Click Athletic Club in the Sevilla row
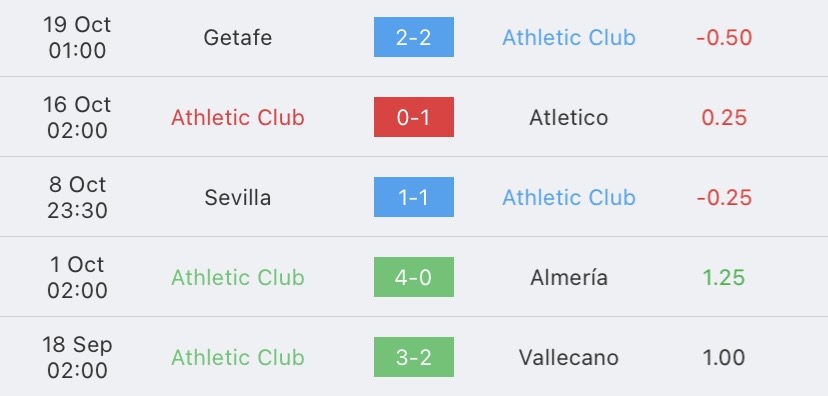This screenshot has height=396, width=828. (569, 197)
